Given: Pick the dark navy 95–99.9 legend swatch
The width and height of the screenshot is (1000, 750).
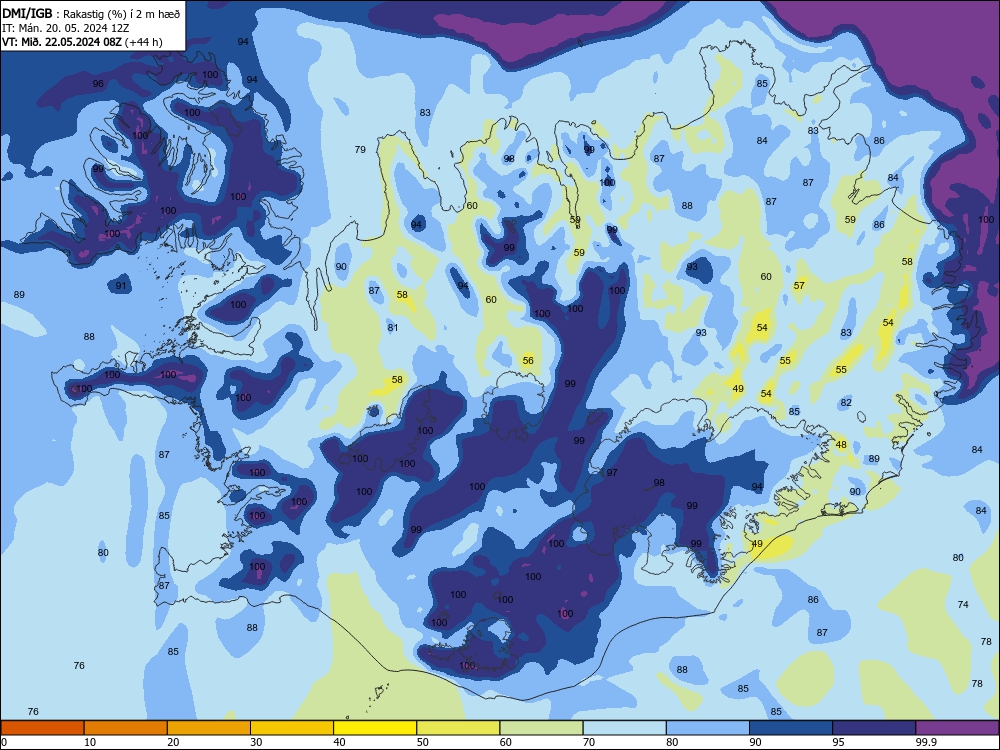Looking at the screenshot, I should click(874, 728).
